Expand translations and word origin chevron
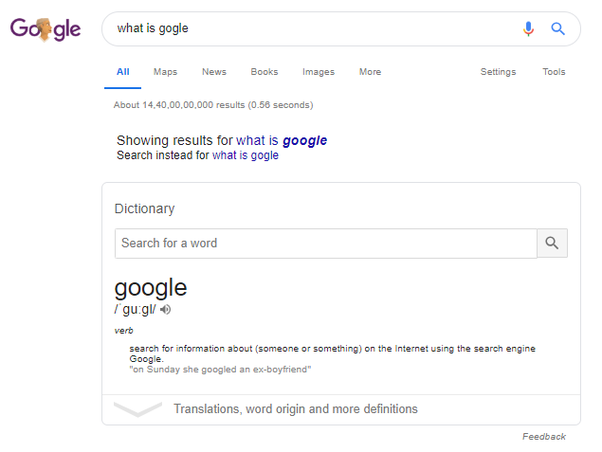This screenshot has width=602, height=452. coord(138,409)
